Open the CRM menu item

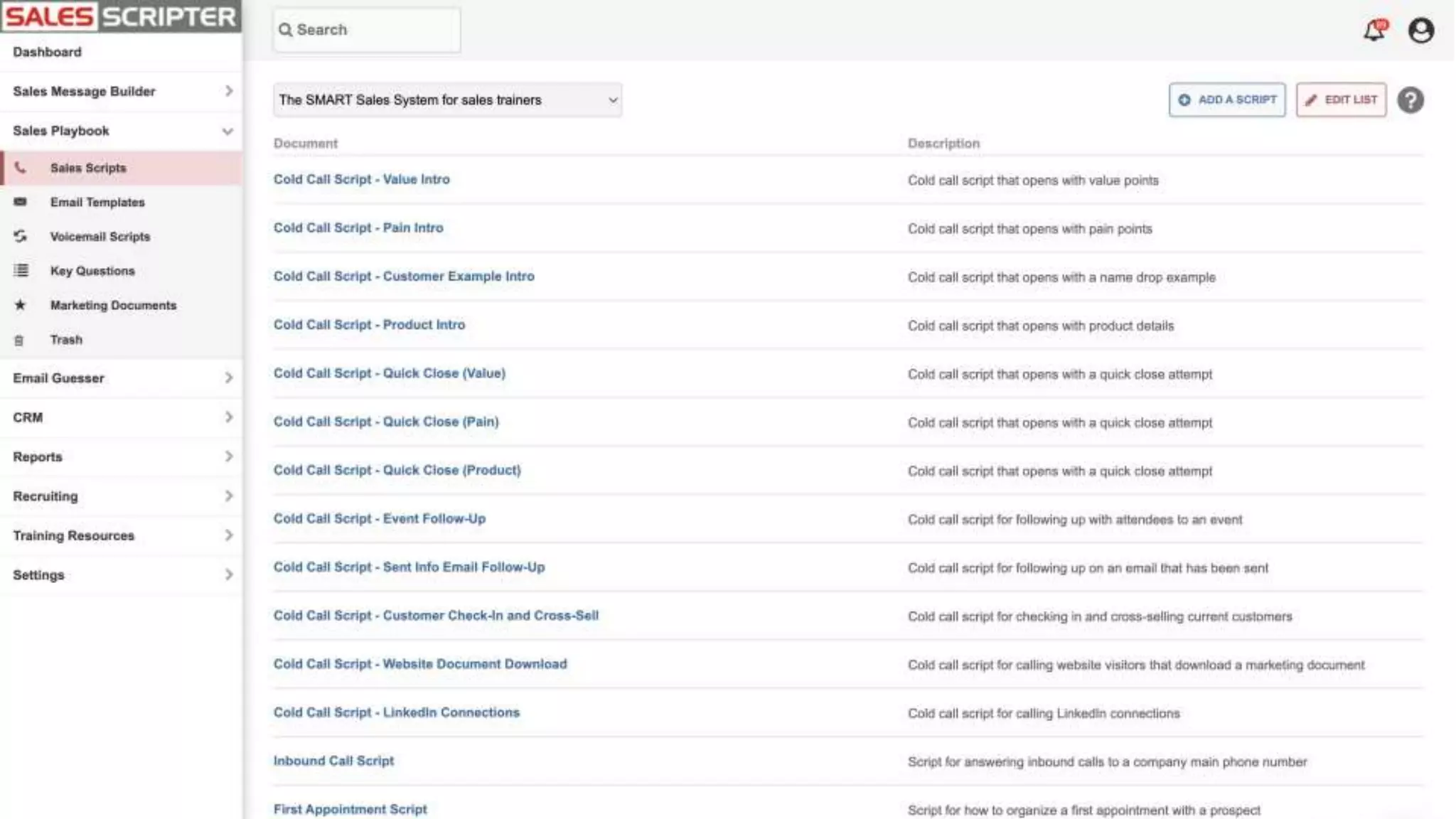[x=28, y=417]
